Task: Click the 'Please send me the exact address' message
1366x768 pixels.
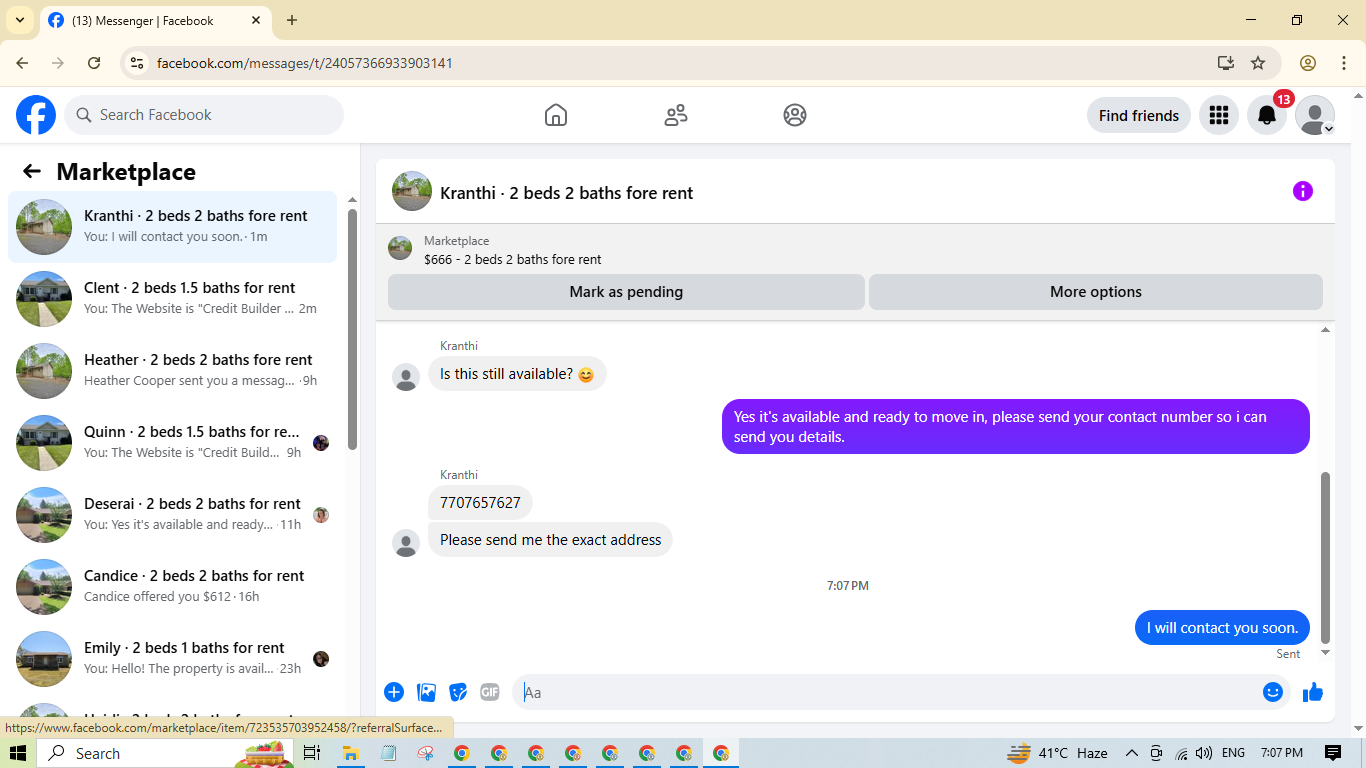Action: (550, 540)
